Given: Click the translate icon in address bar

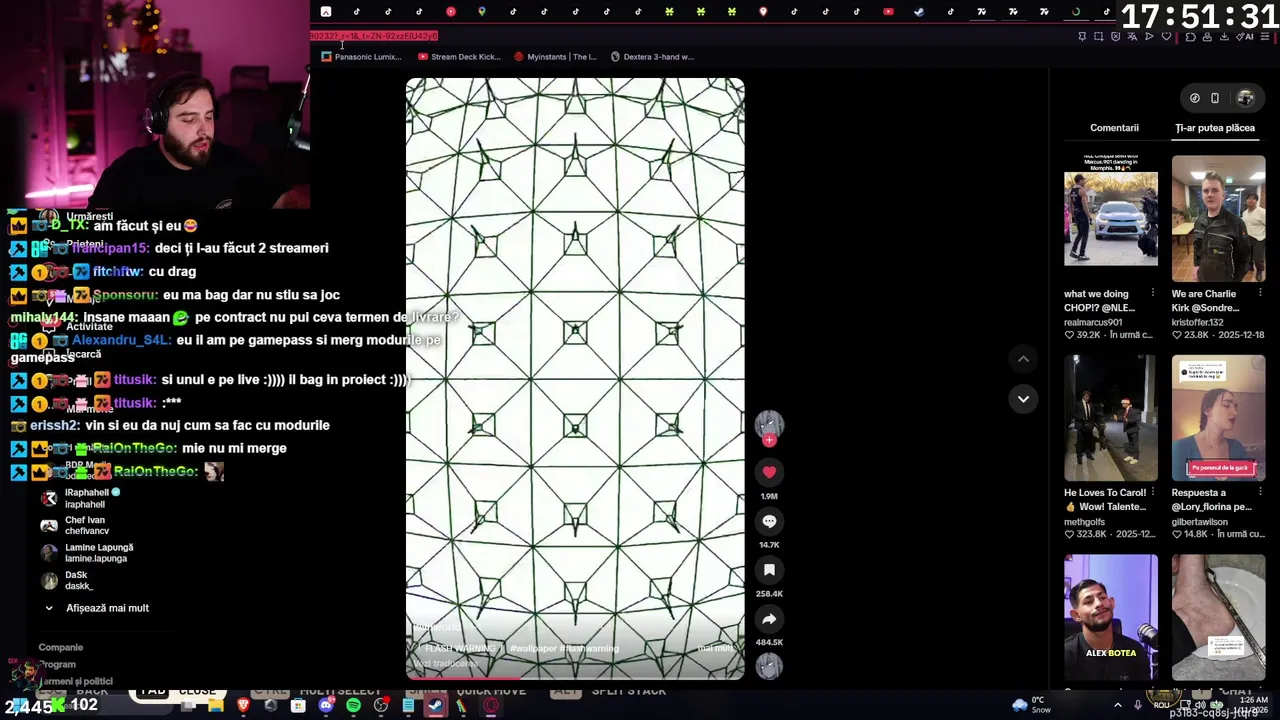Looking at the screenshot, I should pos(1132,37).
